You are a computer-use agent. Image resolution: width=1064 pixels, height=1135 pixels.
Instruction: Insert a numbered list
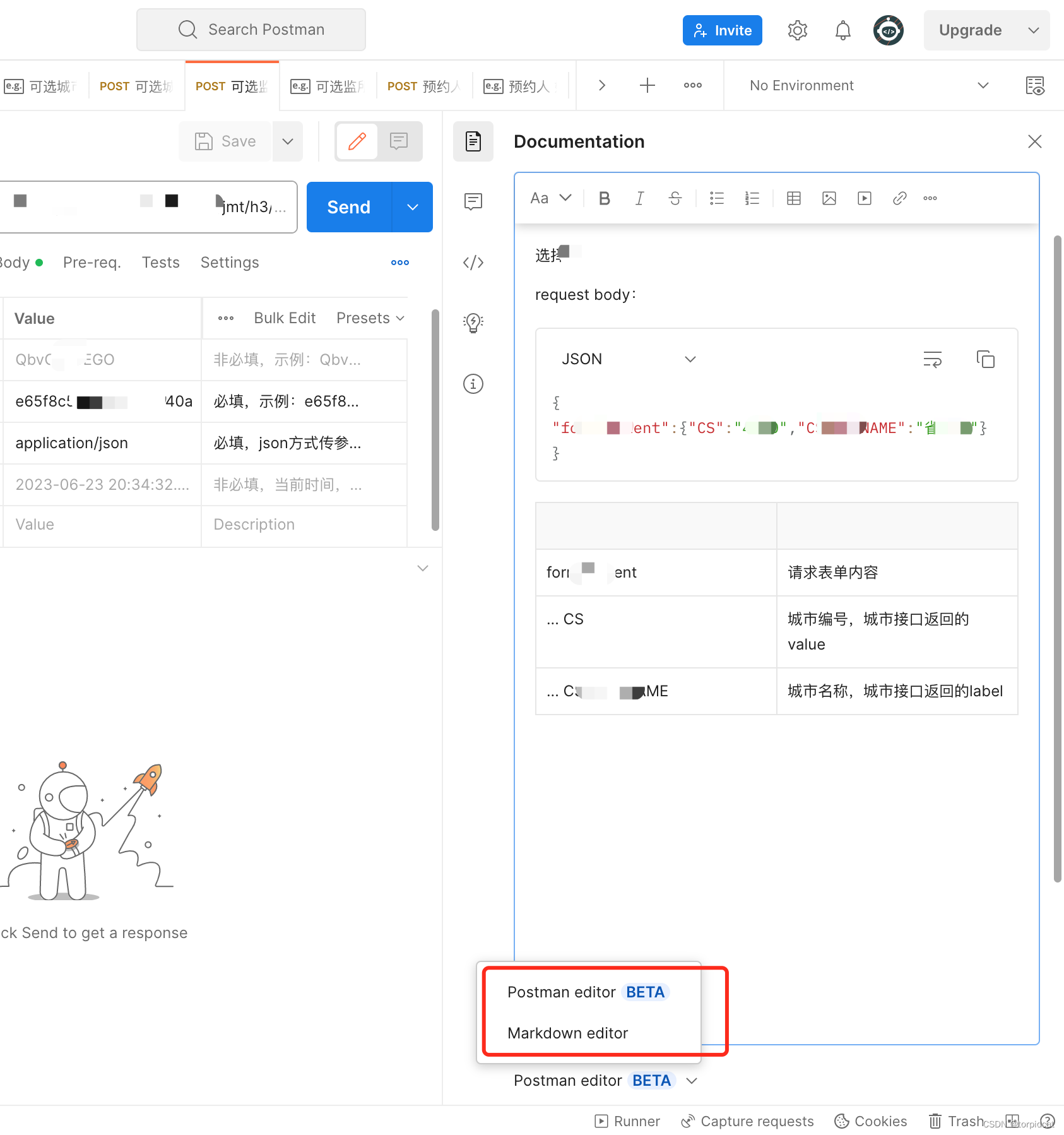[x=752, y=198]
